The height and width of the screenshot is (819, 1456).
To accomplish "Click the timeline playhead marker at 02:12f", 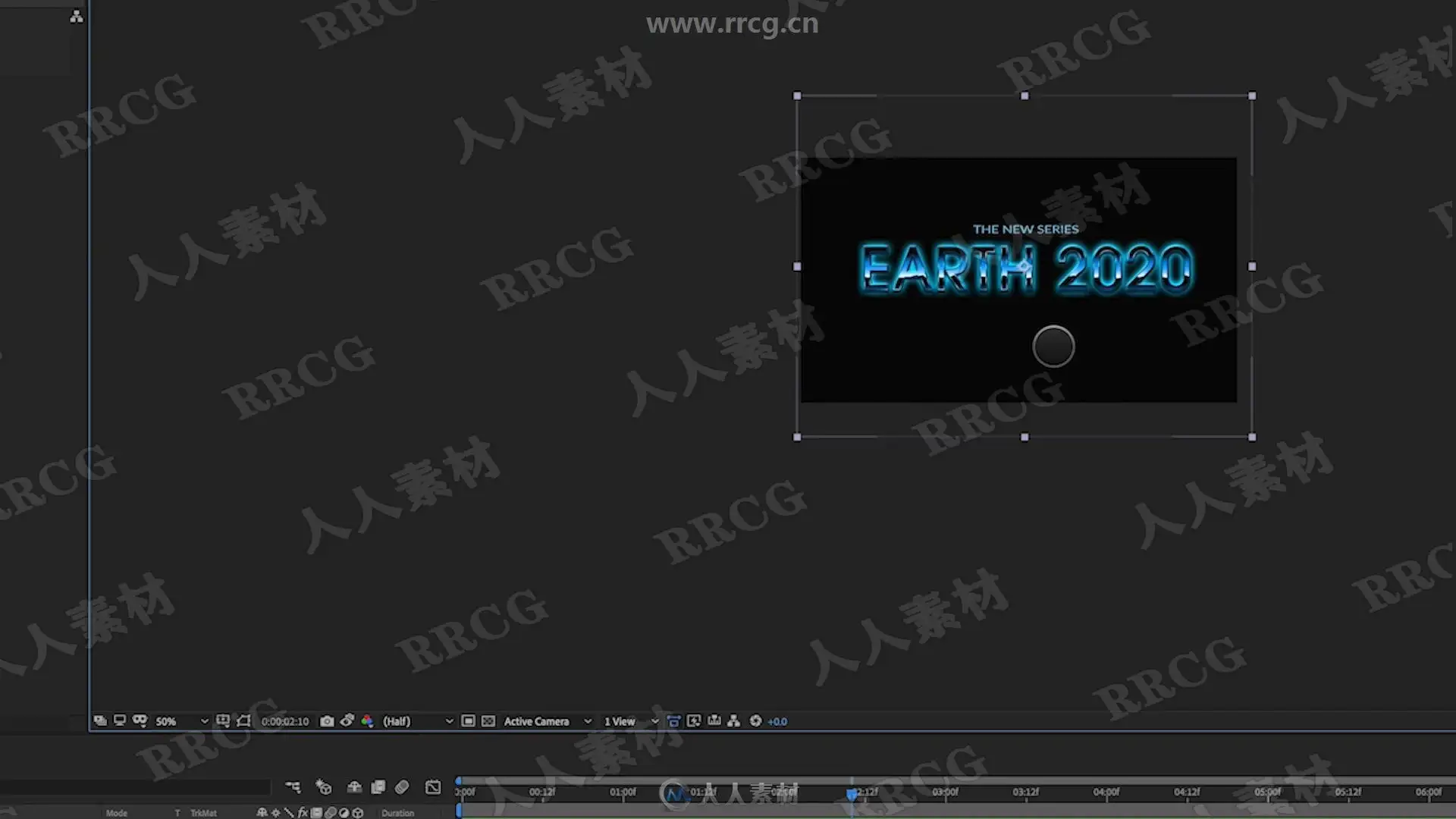I will (x=852, y=793).
